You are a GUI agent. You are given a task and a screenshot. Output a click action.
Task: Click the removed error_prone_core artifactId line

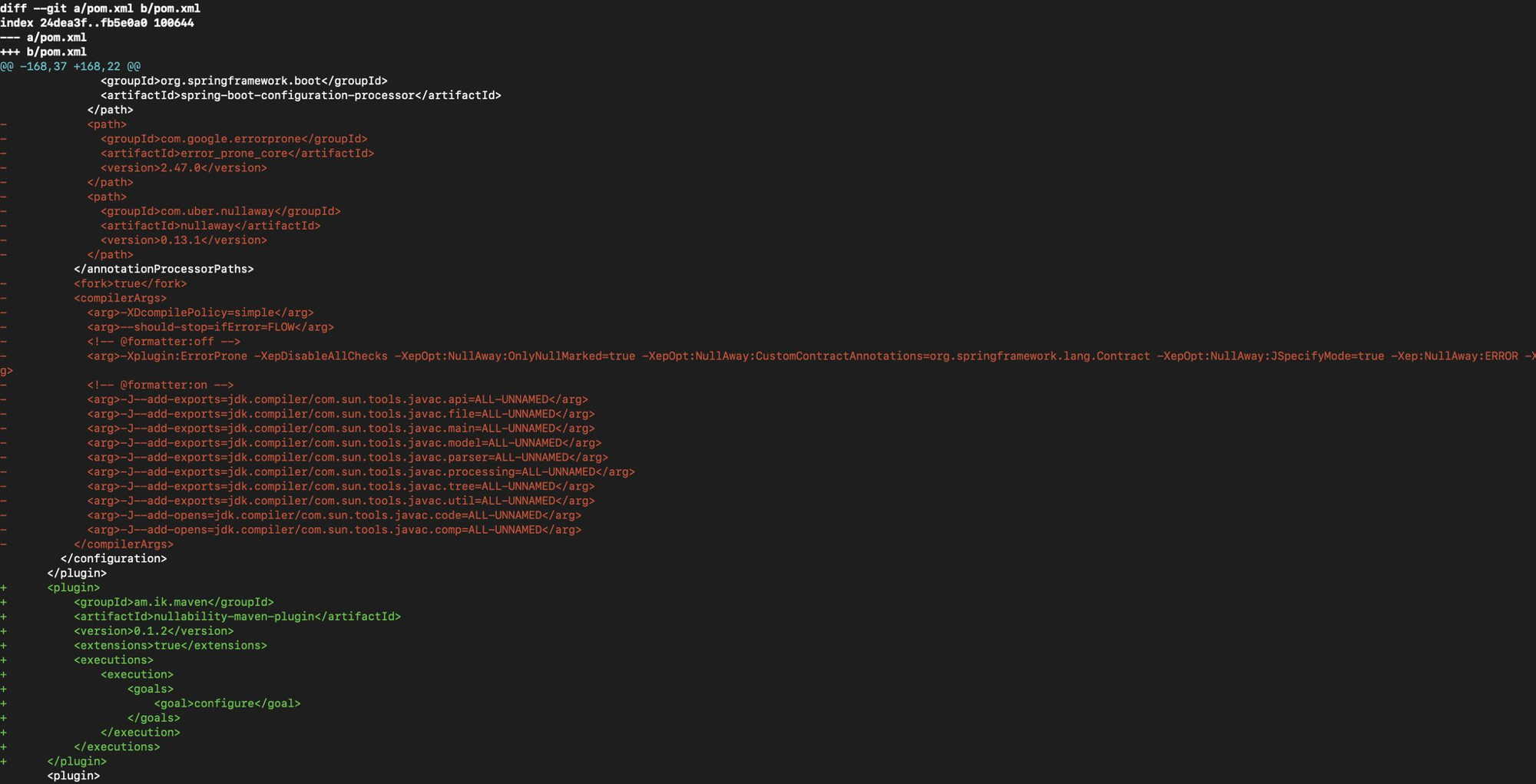tap(237, 154)
